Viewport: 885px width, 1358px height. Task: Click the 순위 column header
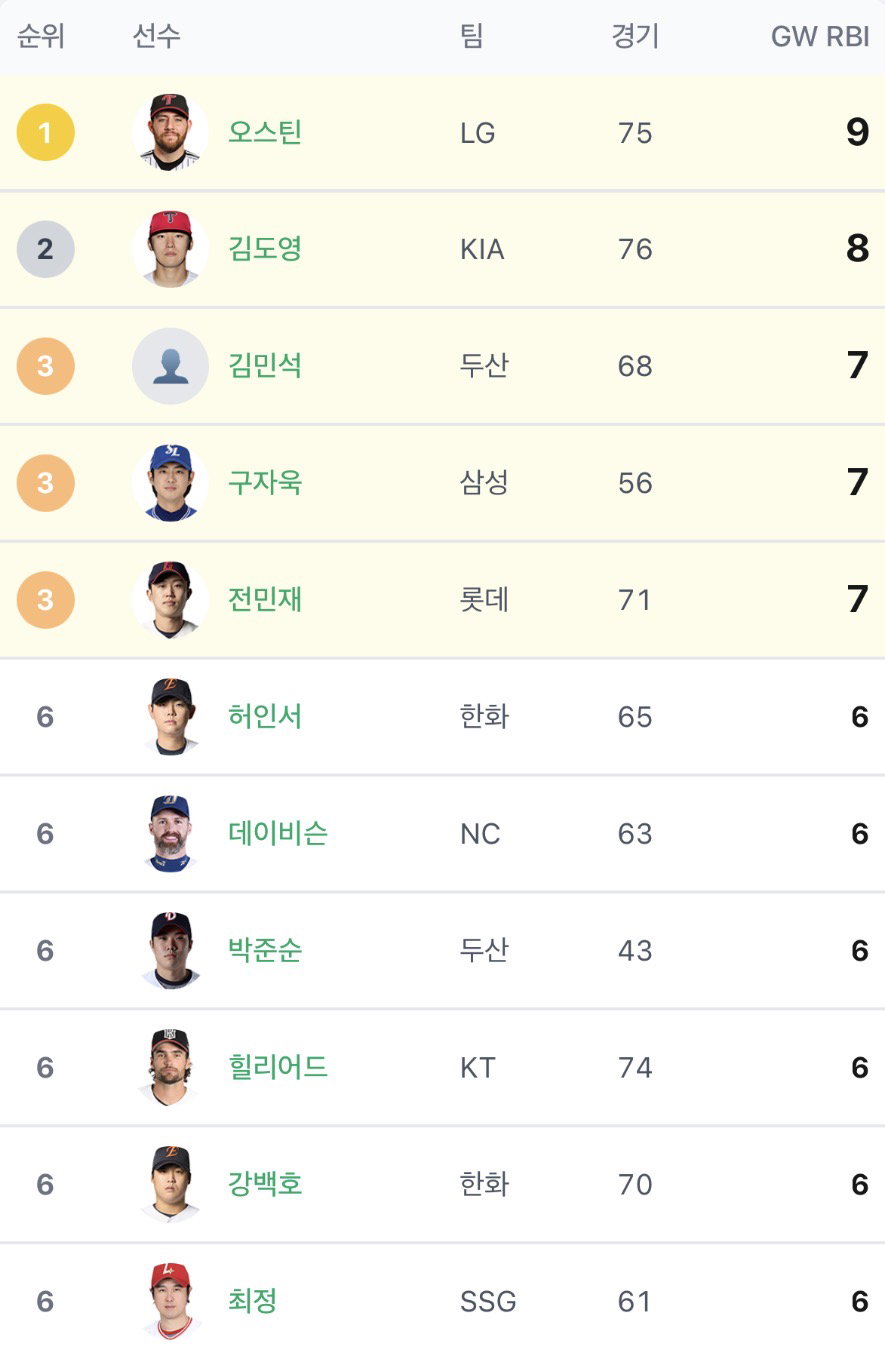tap(41, 38)
